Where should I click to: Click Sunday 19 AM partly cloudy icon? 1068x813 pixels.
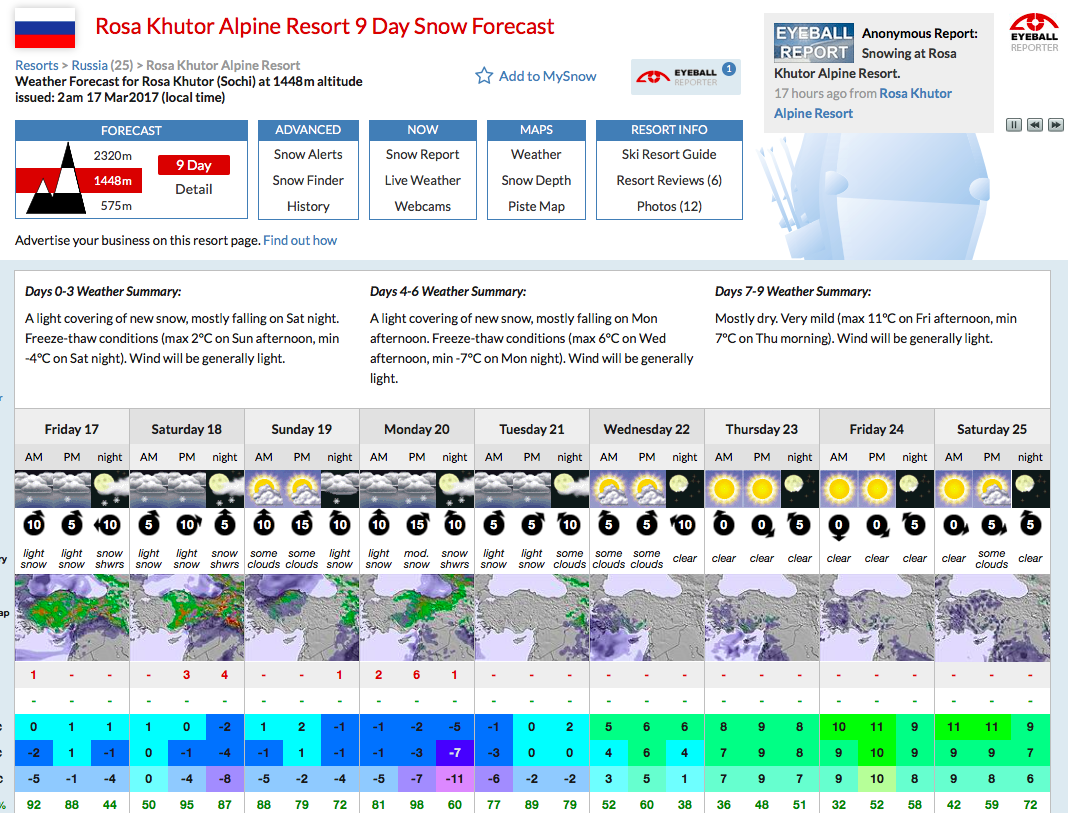tap(264, 489)
